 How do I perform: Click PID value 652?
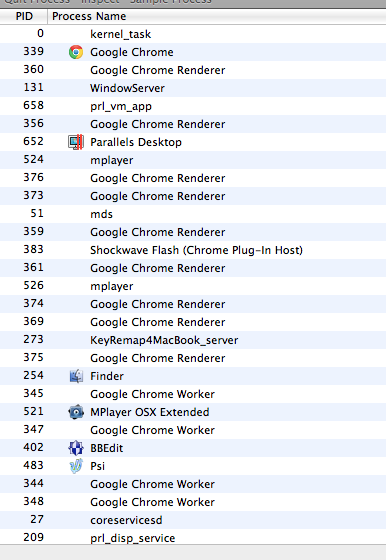(x=34, y=141)
